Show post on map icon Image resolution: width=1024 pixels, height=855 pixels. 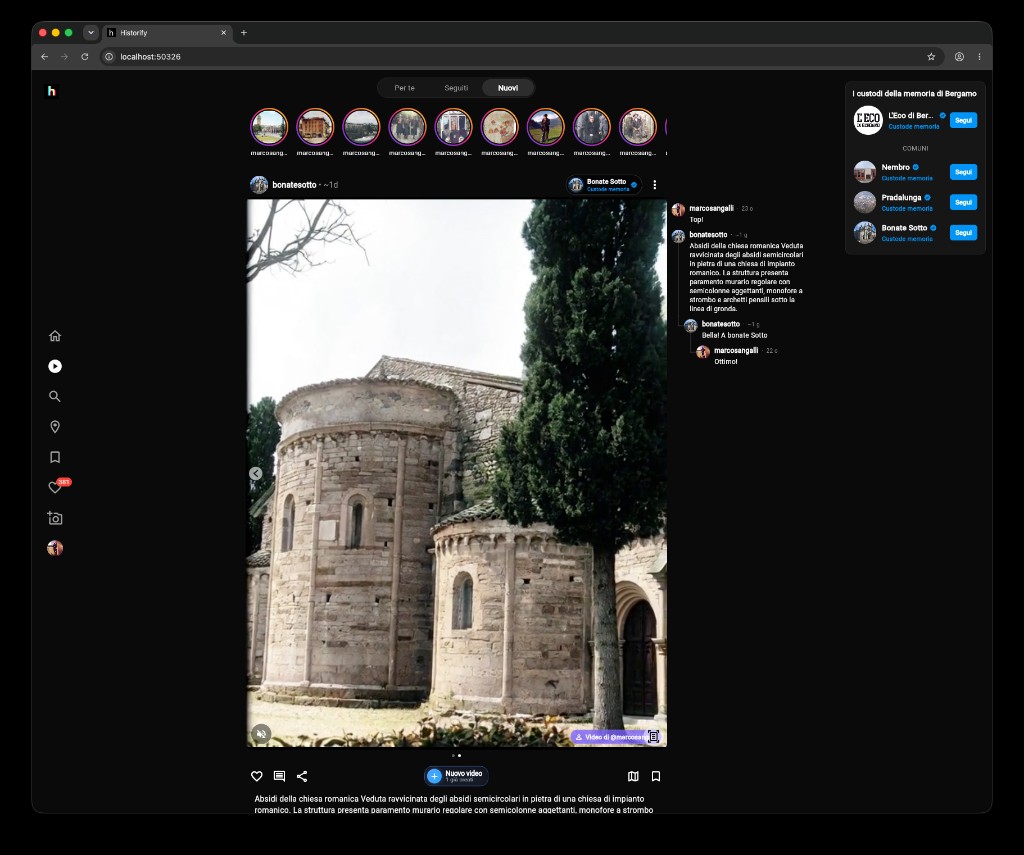pyautogui.click(x=633, y=776)
